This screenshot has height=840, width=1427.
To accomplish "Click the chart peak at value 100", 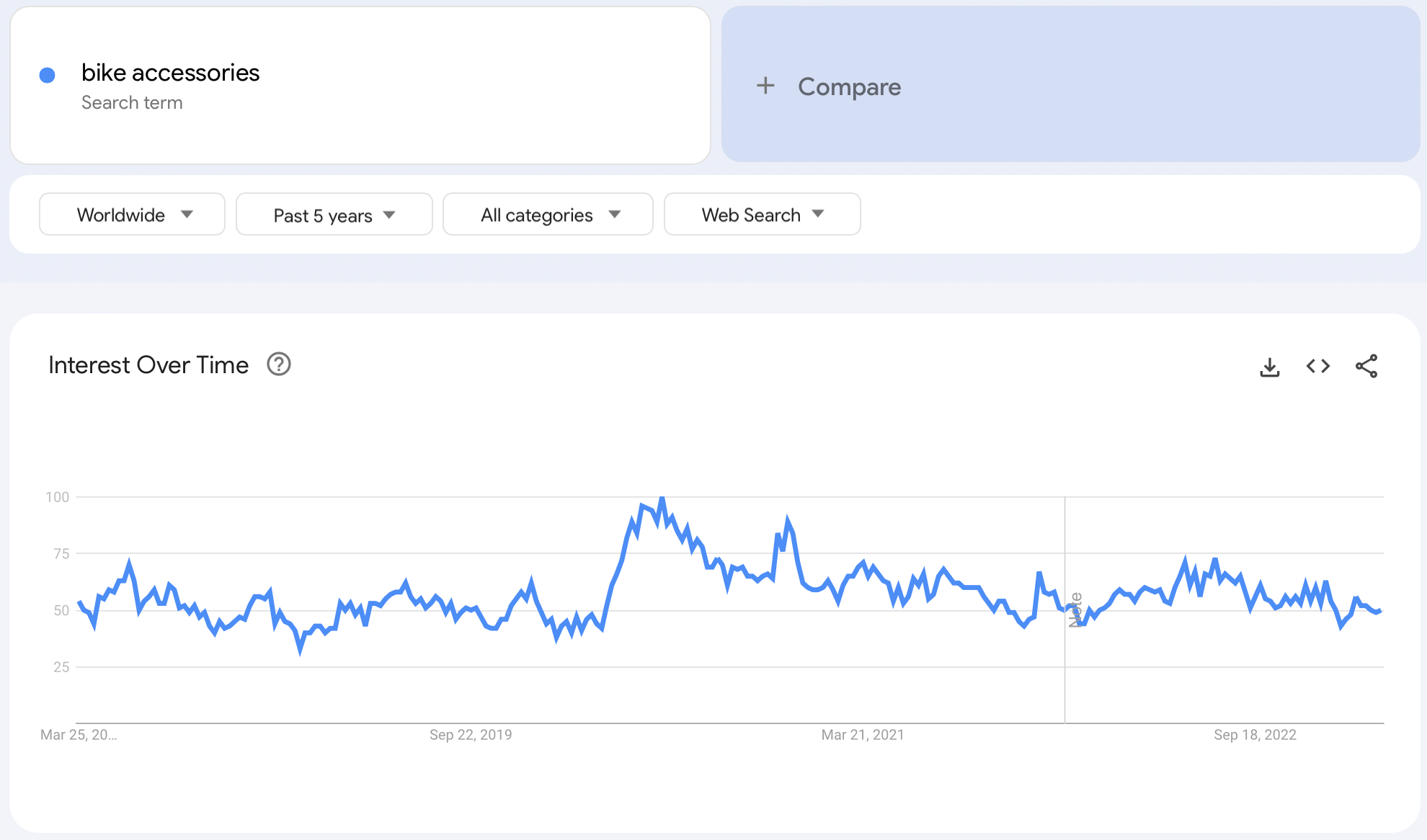I will [662, 498].
